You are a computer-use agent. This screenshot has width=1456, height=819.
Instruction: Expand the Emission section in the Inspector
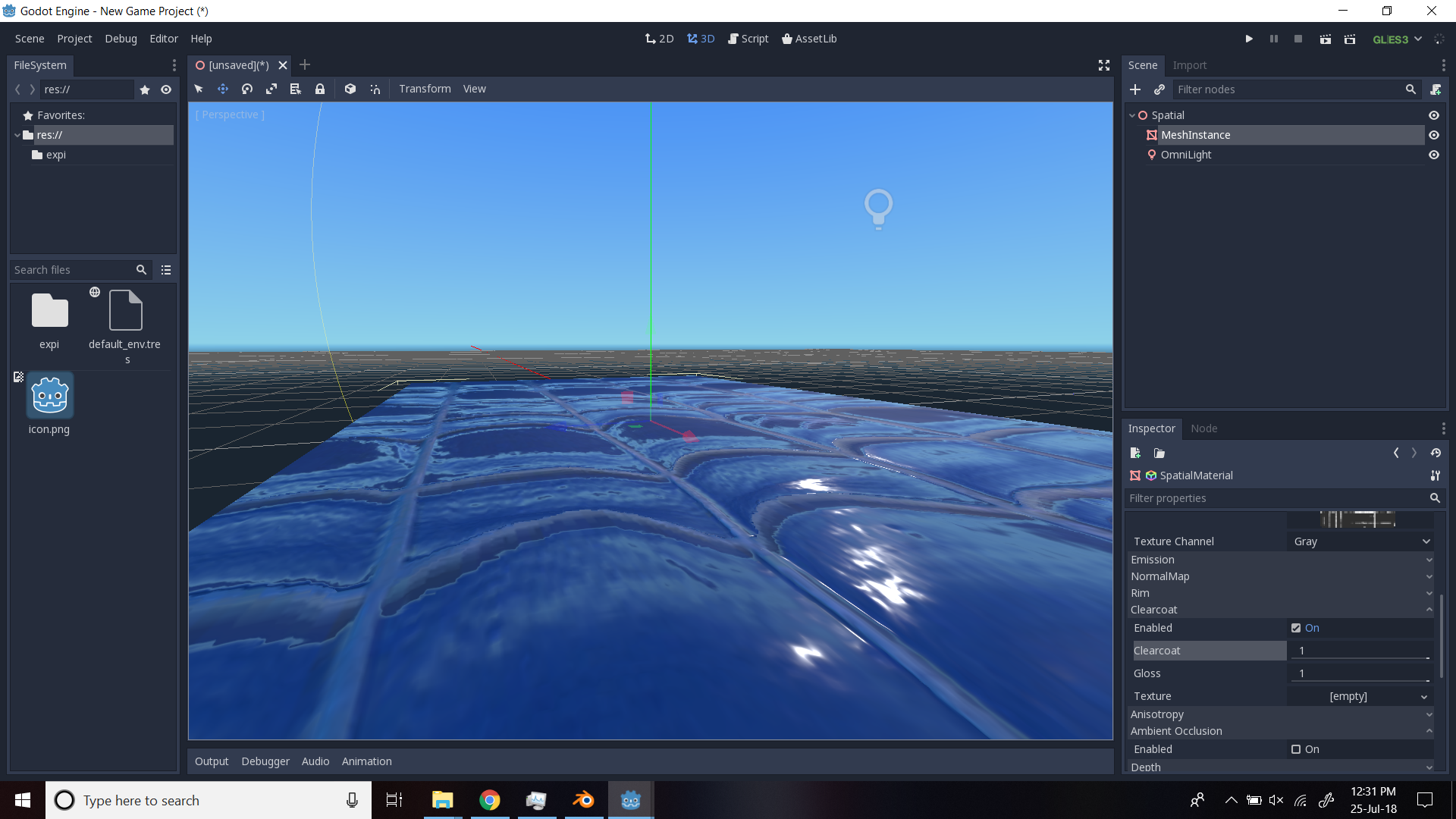click(1280, 560)
